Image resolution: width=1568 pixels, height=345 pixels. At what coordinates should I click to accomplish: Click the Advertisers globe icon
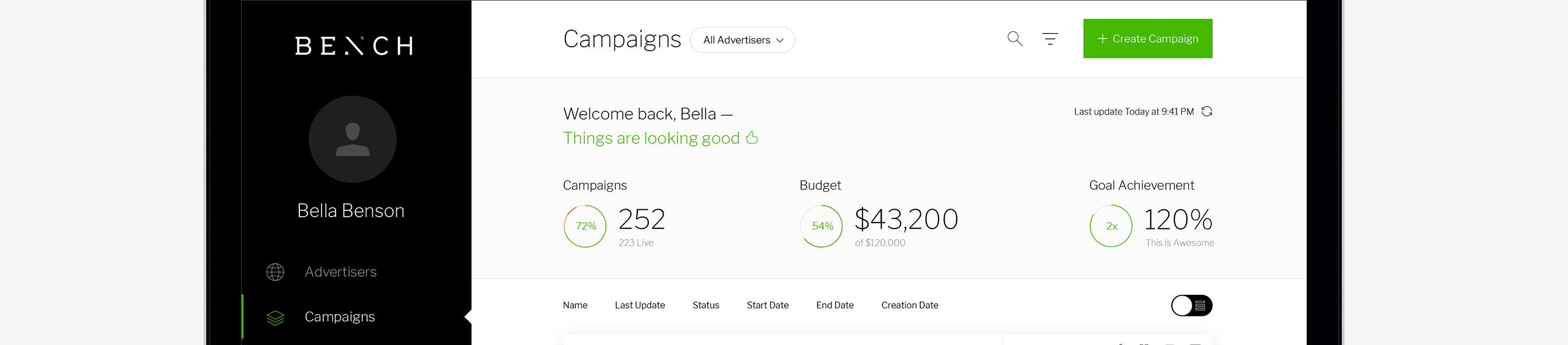click(x=275, y=272)
